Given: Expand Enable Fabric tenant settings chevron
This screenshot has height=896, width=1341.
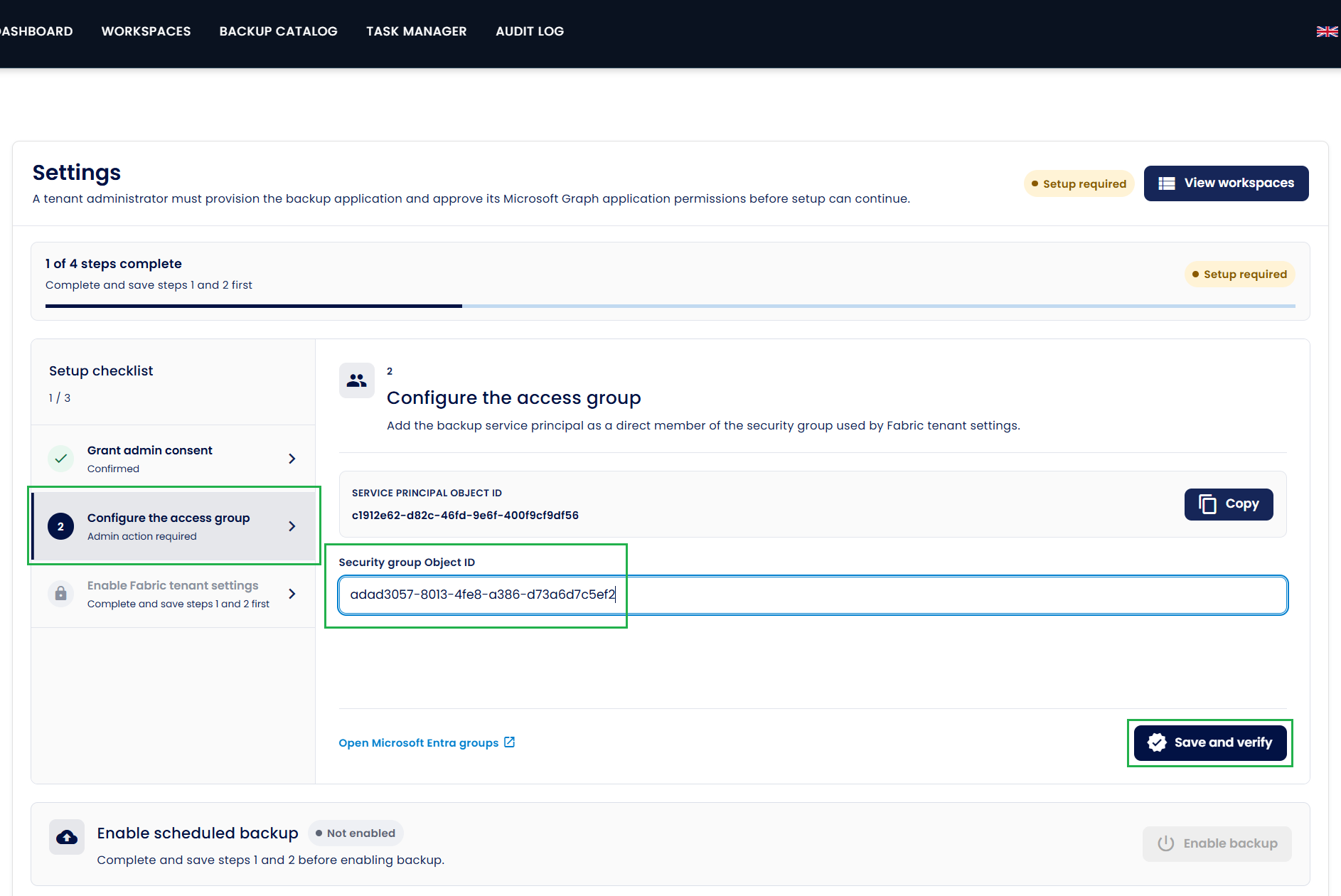Looking at the screenshot, I should [292, 594].
